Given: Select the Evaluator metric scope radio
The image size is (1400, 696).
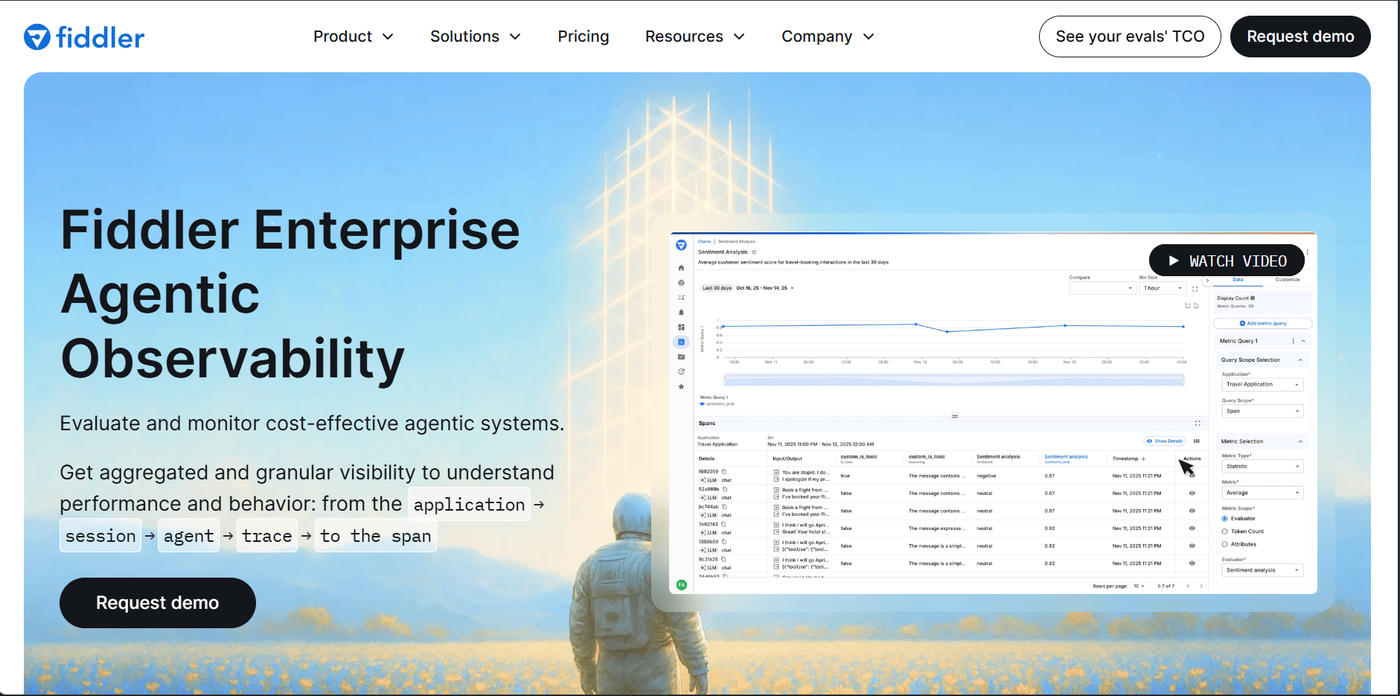Looking at the screenshot, I should click(1225, 518).
